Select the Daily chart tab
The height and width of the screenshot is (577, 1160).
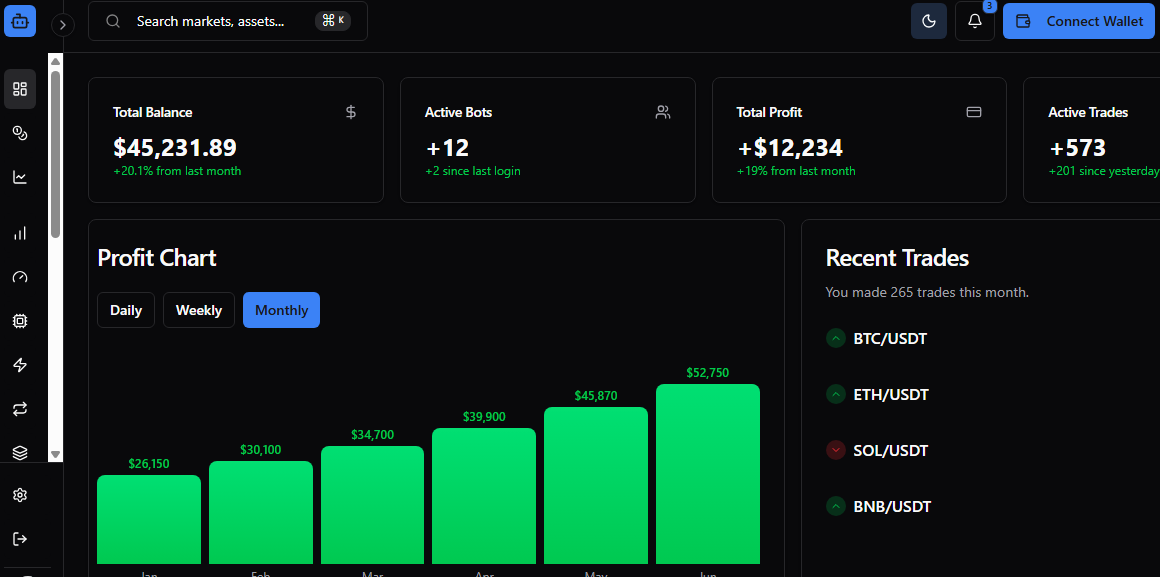[126, 310]
